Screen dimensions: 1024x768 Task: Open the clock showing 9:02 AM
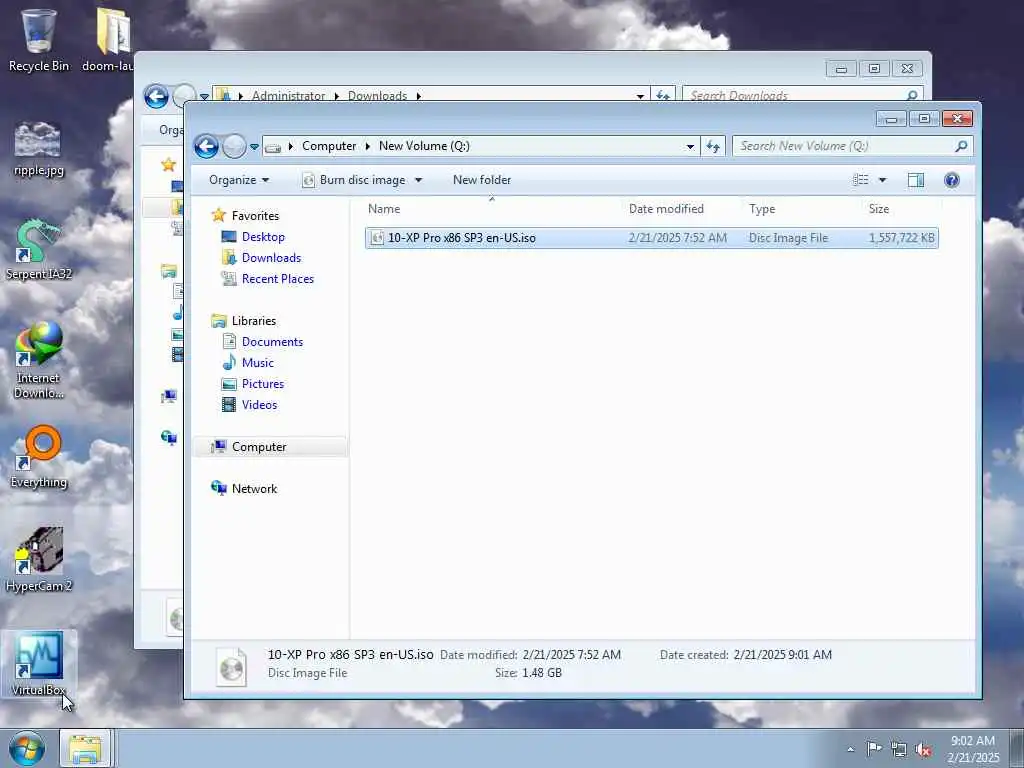click(973, 749)
